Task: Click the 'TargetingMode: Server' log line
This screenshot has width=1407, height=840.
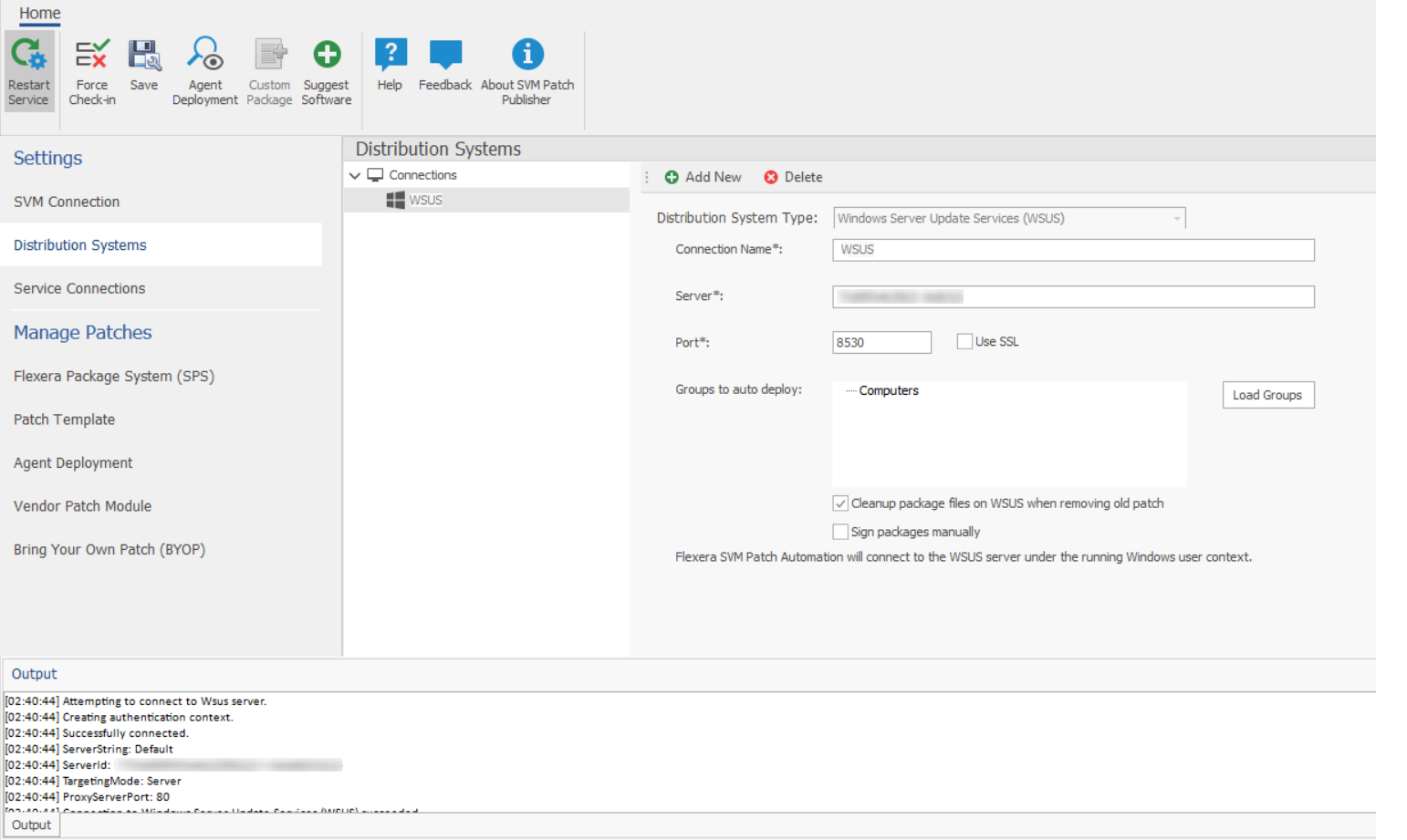Action: click(93, 782)
